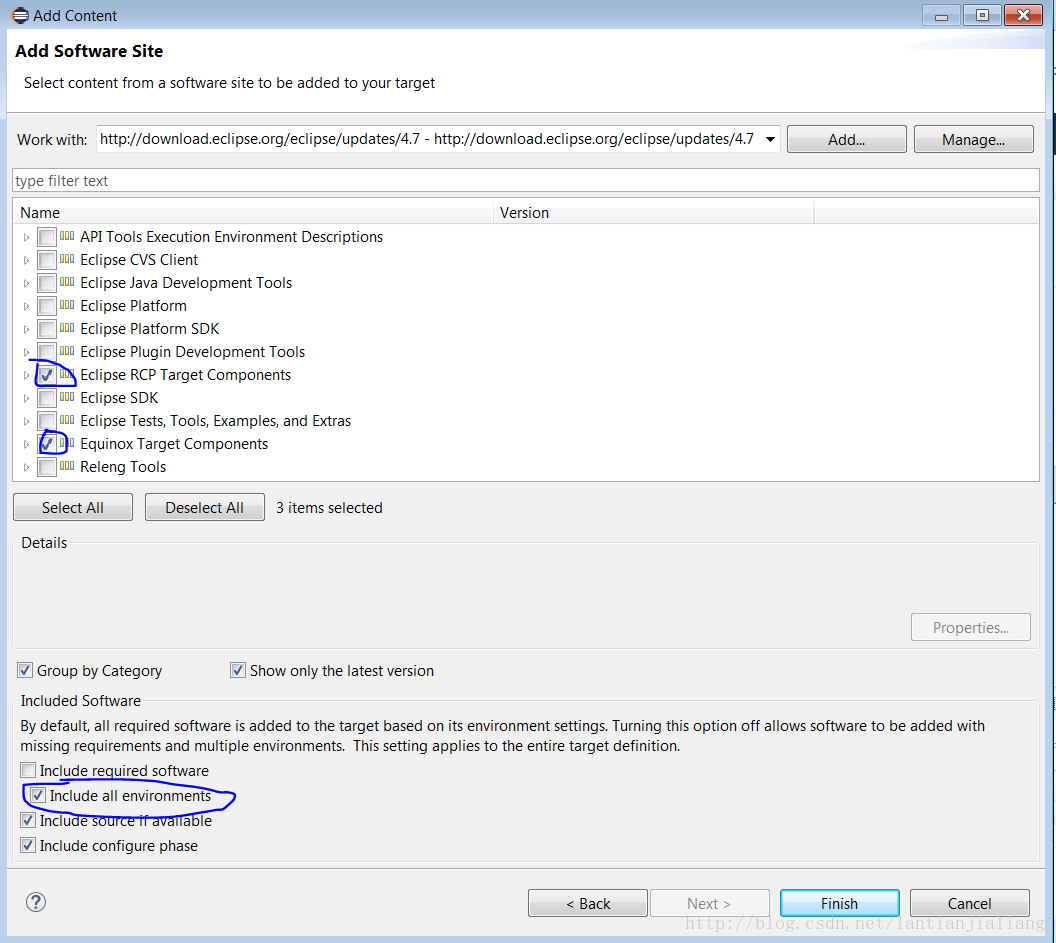Screen dimensions: 1056x943
Task: Toggle Include source if available
Action: [28, 820]
